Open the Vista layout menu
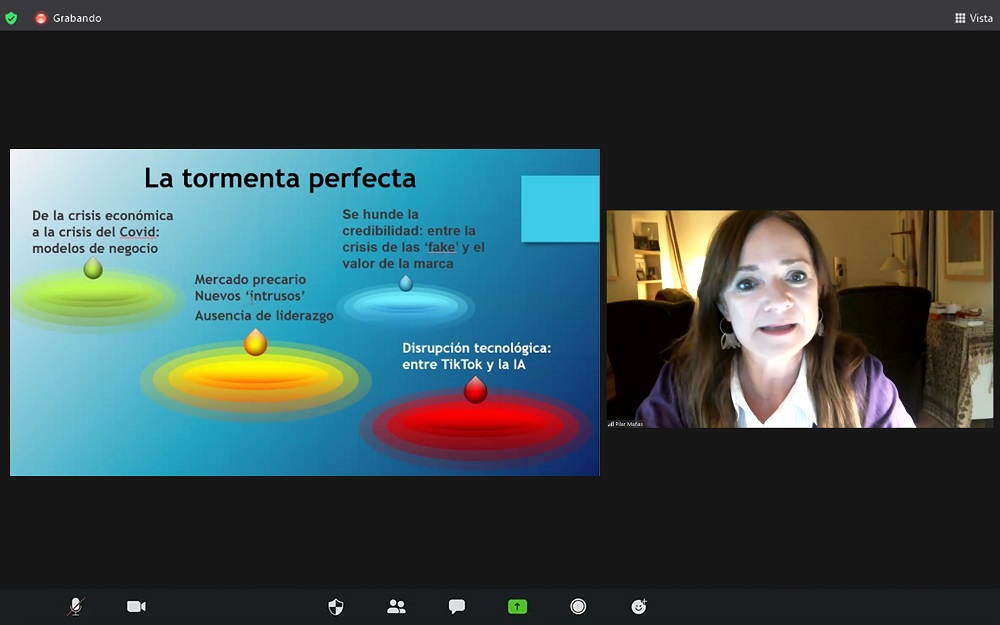 pos(973,18)
